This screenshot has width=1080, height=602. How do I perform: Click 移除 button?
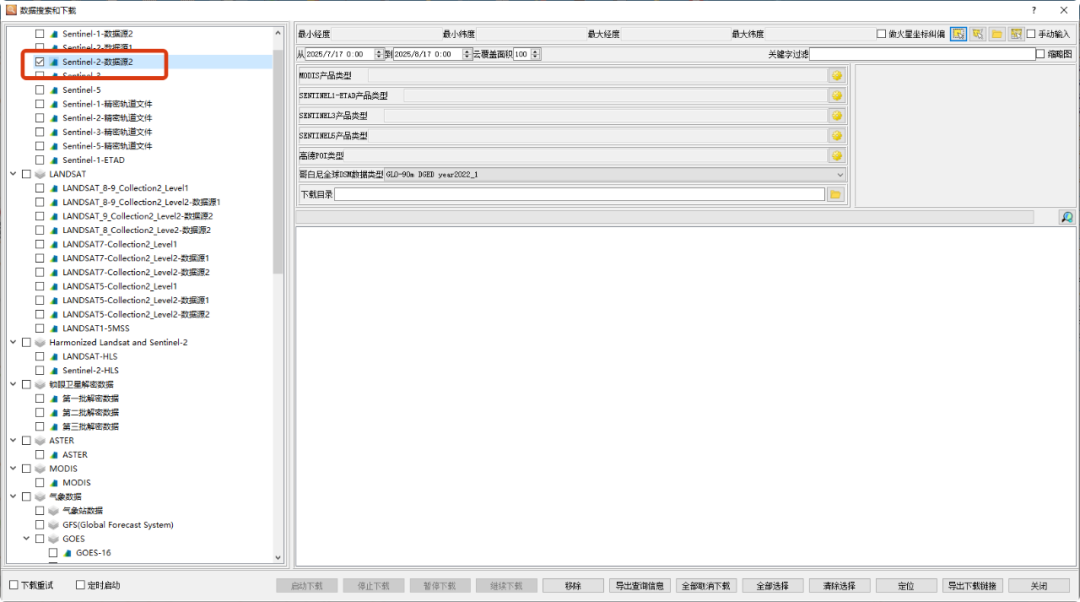[573, 586]
